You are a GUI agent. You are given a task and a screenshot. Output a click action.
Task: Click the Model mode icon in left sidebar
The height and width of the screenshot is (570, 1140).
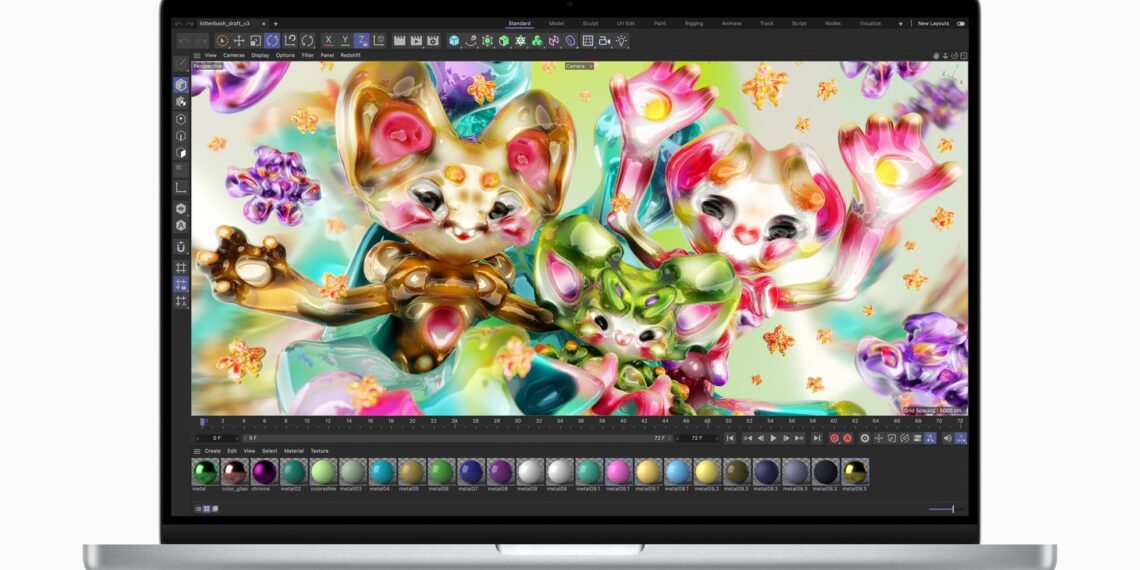[181, 85]
